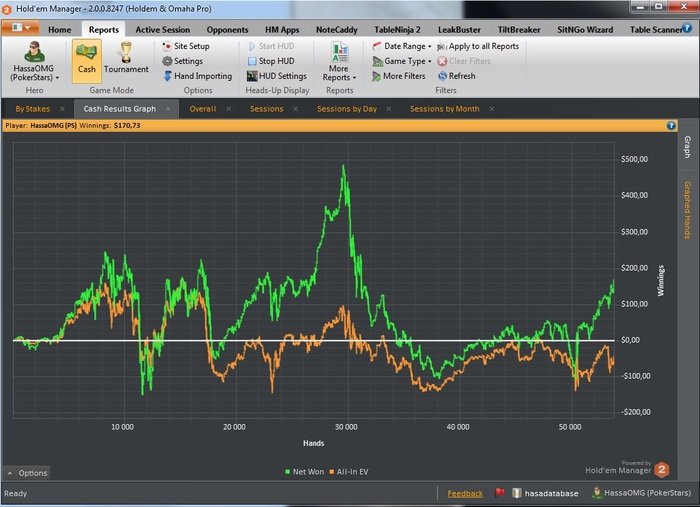Click the help icon on the player bar
700x507 pixels.
(671, 126)
